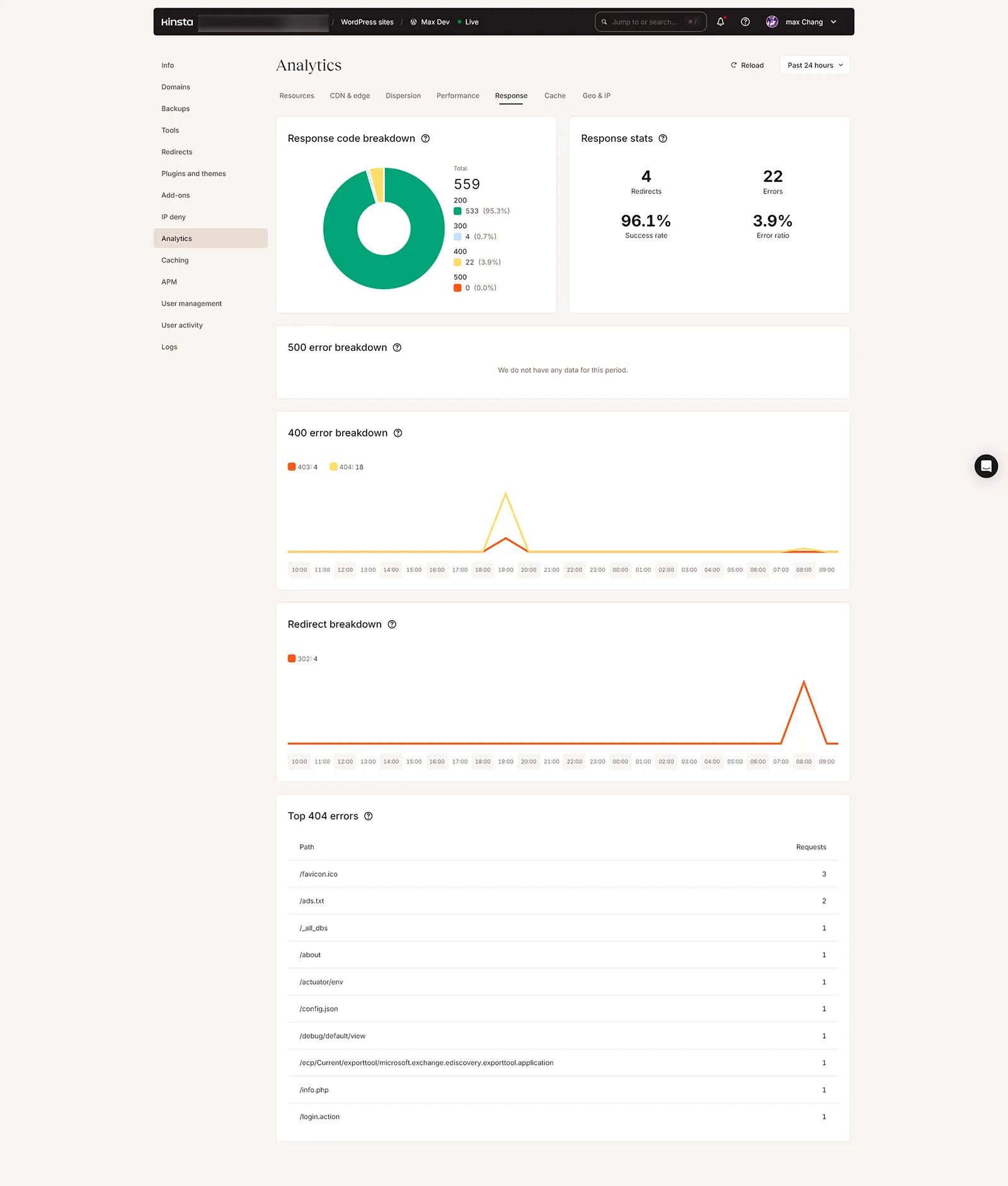The width and height of the screenshot is (1008, 1186).
Task: Switch to the Resources tab
Action: pyautogui.click(x=297, y=96)
